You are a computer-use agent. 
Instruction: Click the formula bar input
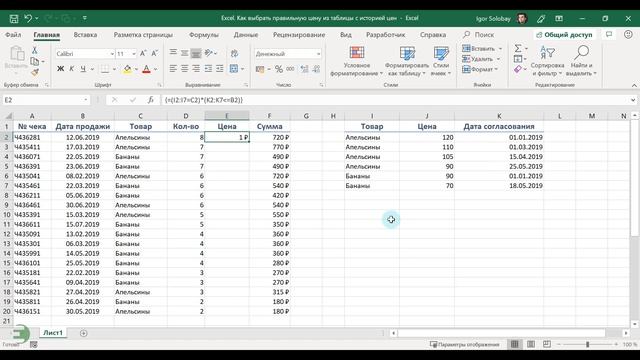point(395,100)
